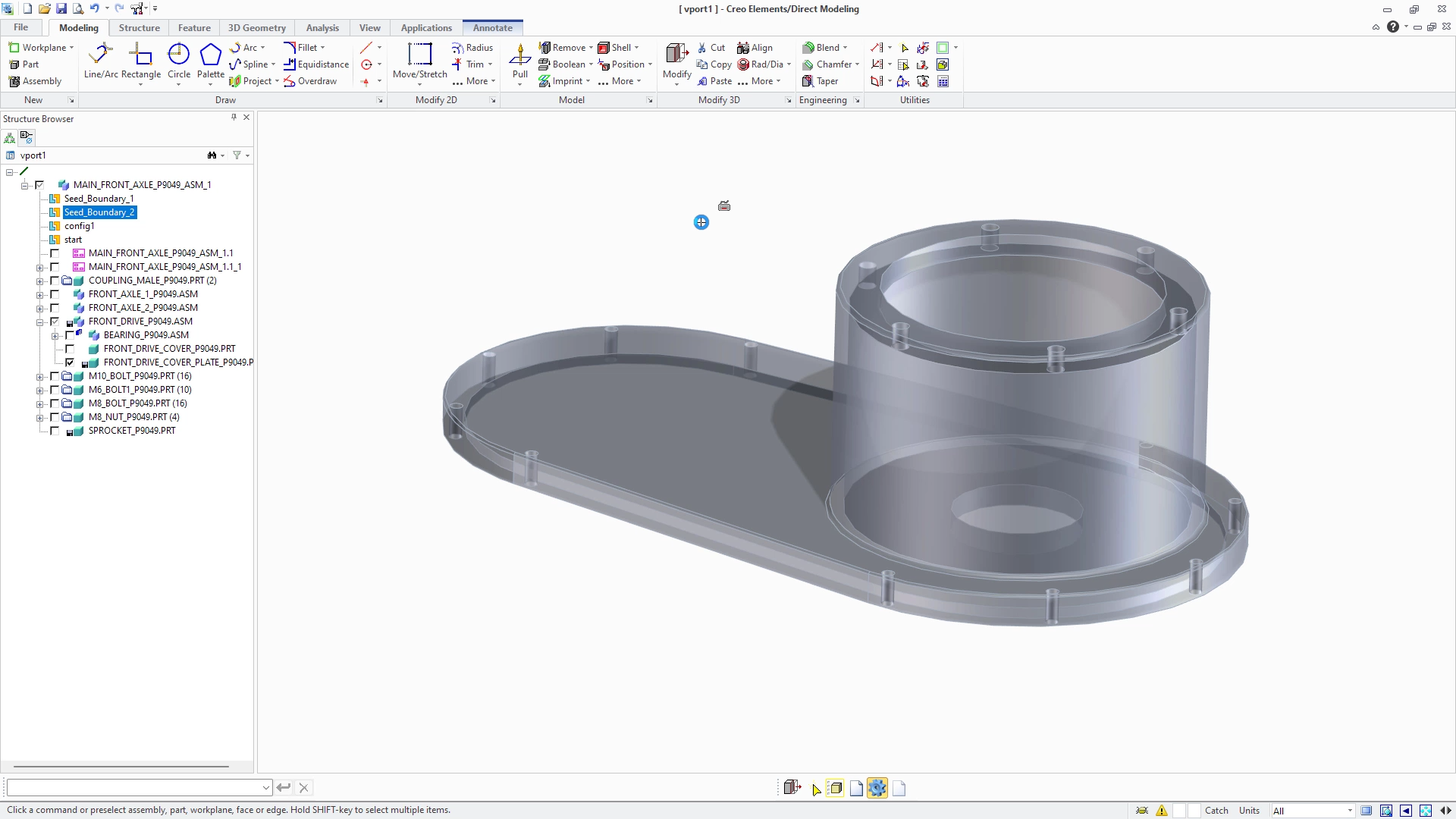
Task: Switch to the Analysis ribbon tab
Action: click(x=322, y=28)
